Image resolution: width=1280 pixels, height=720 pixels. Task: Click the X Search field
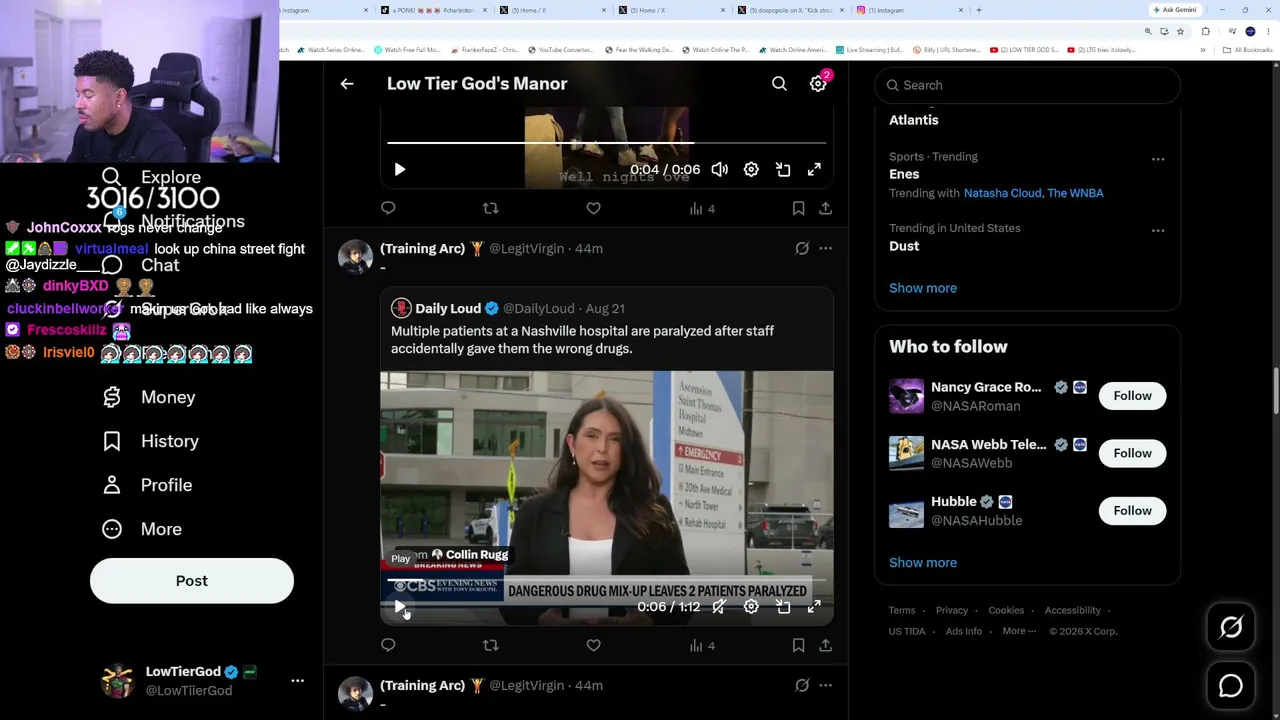1028,85
